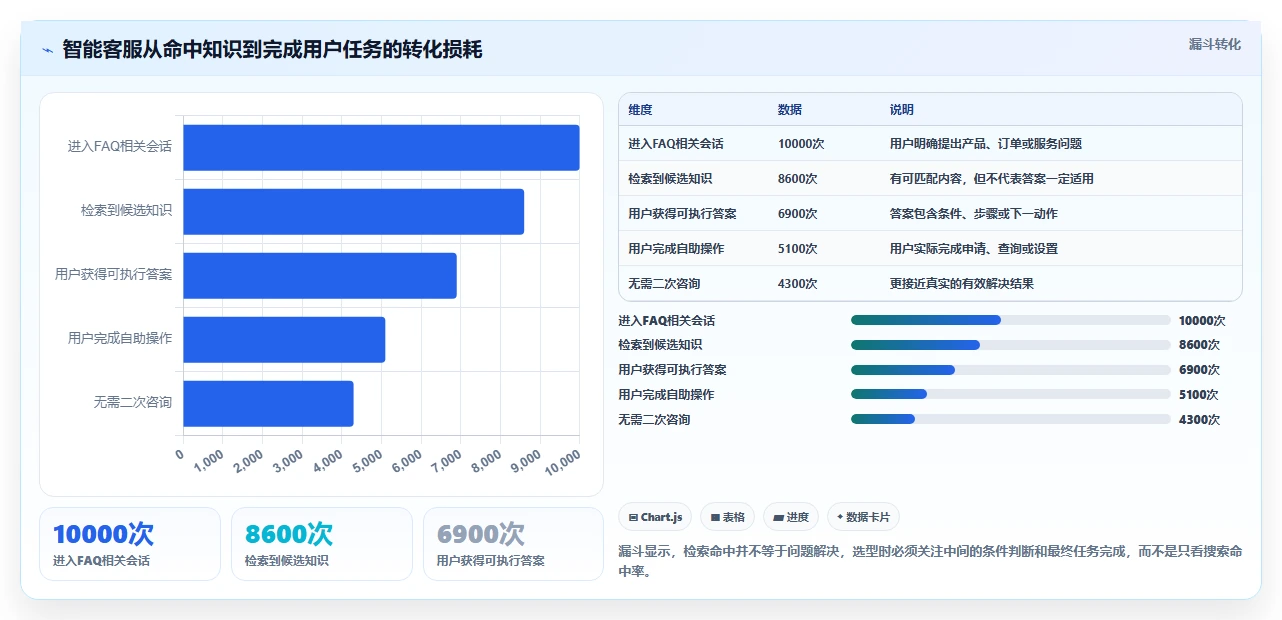Click the summary paragraph starting 漏斗显示
Viewport: 1282px width, 620px height.
(930, 562)
